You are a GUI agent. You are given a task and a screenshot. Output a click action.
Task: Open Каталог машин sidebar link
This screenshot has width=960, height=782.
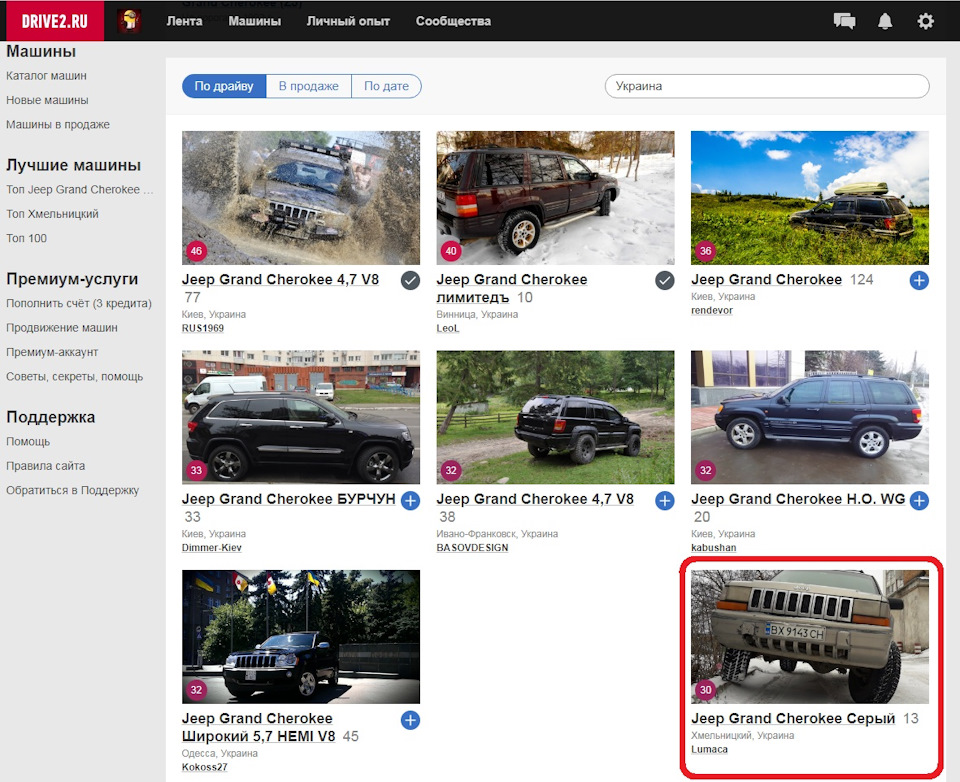pyautogui.click(x=47, y=75)
